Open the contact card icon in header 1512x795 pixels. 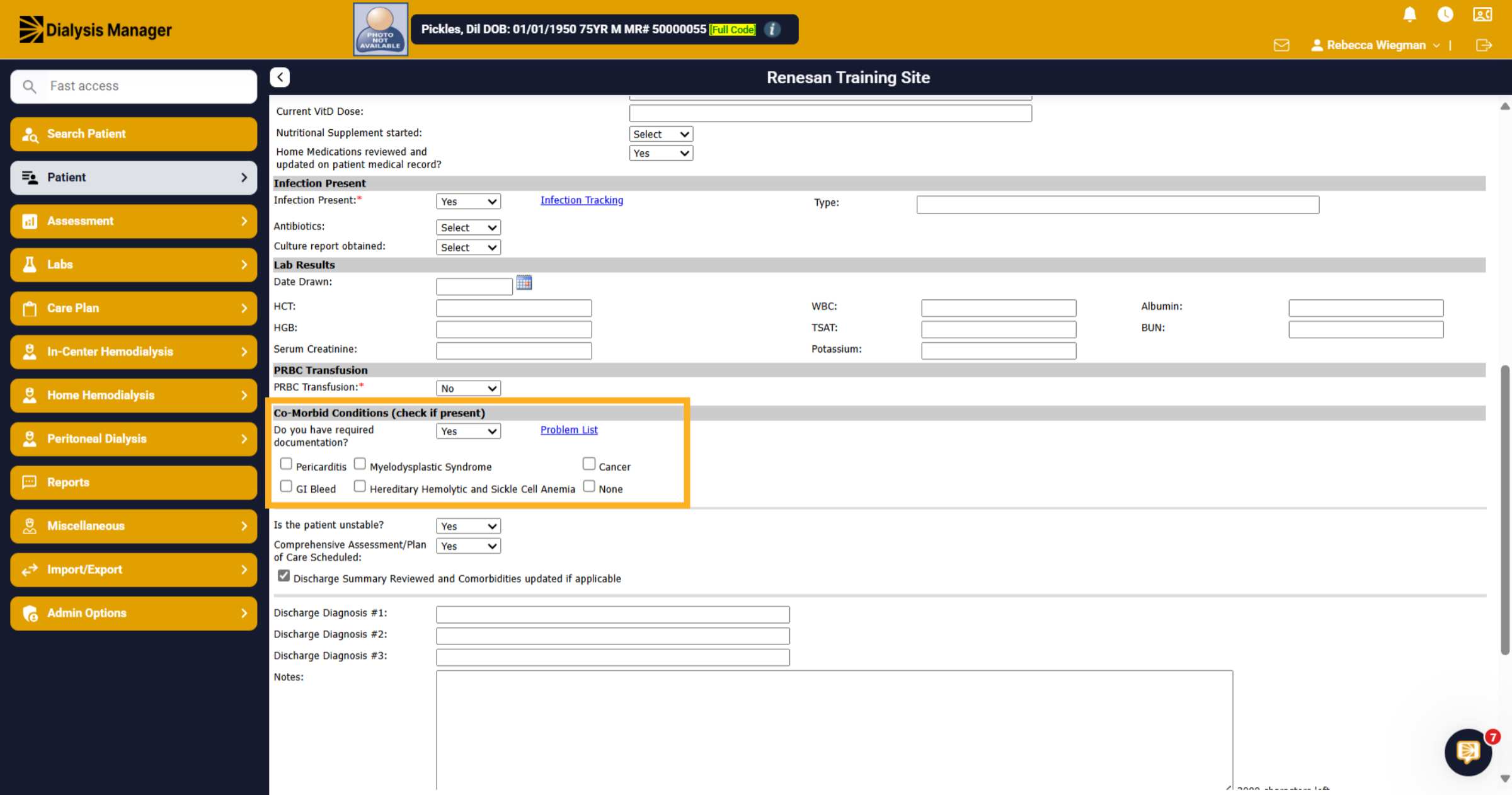coord(1482,14)
